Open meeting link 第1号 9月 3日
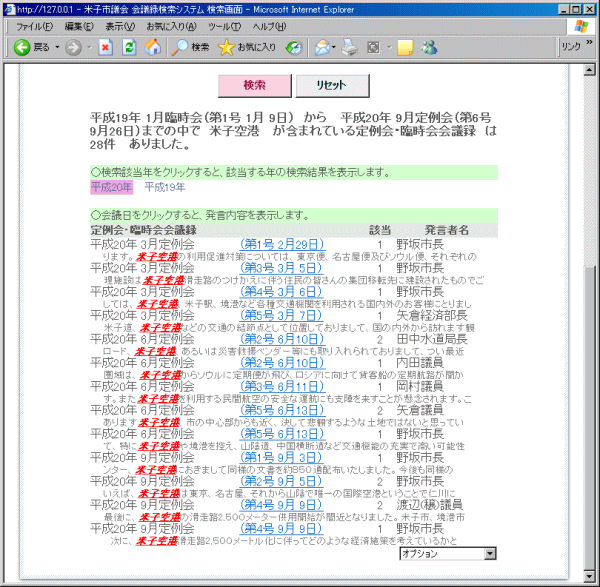The height and width of the screenshot is (587, 600). [x=281, y=458]
